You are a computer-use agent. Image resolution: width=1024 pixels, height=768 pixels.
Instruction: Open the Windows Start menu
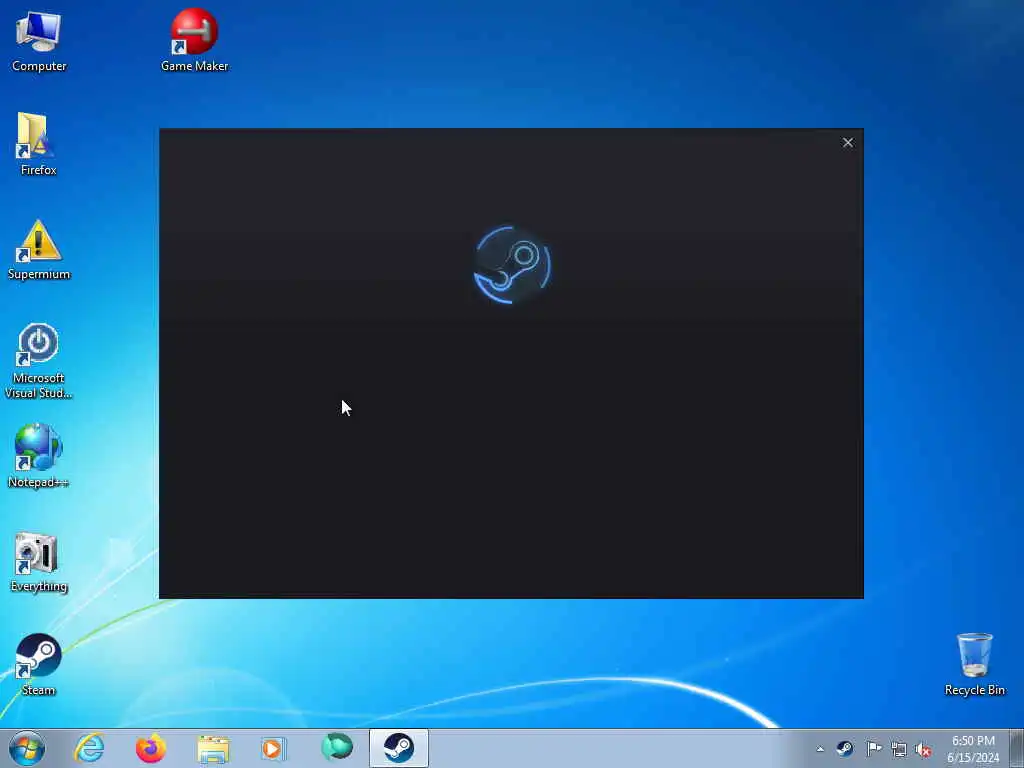27,748
